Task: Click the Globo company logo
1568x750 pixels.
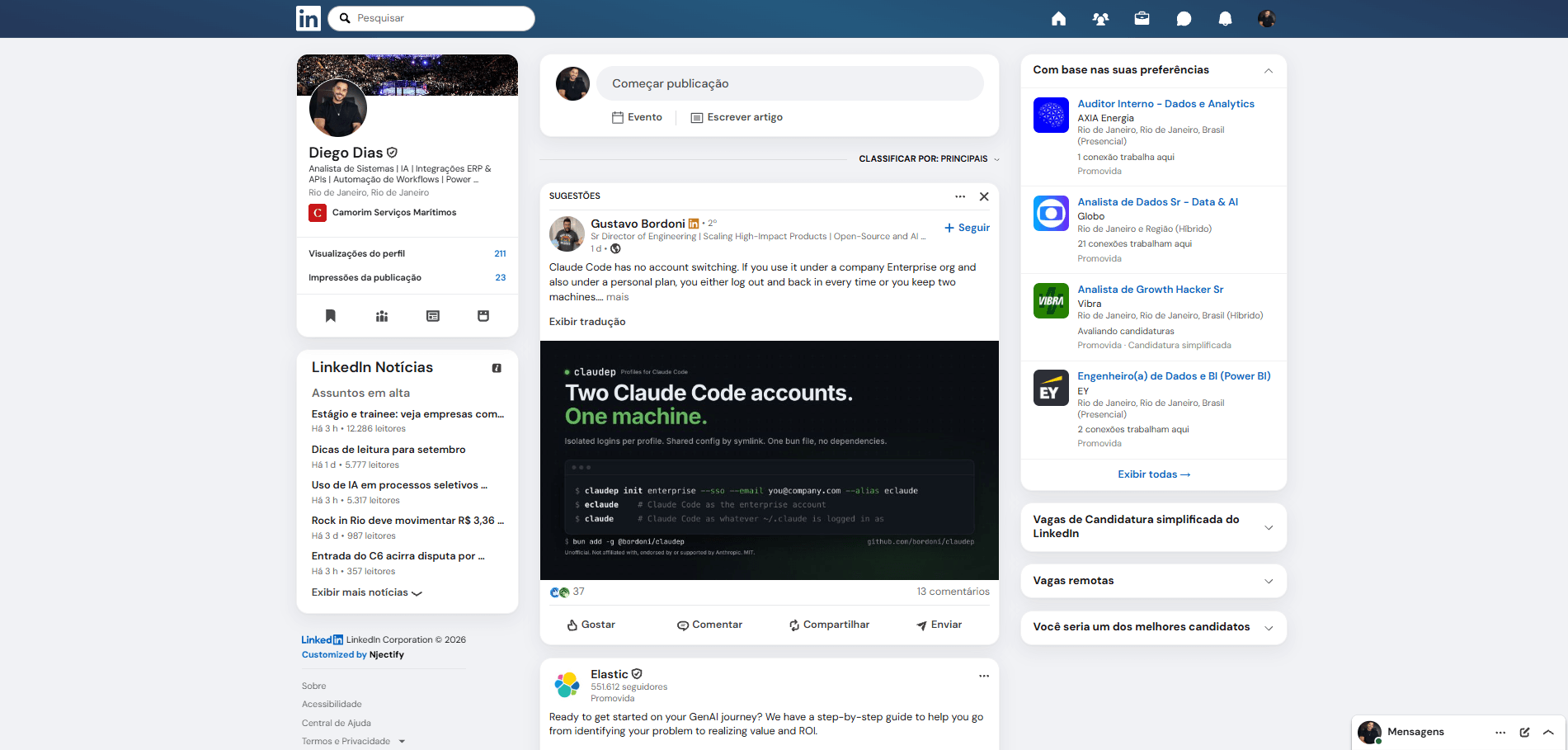Action: [1051, 214]
